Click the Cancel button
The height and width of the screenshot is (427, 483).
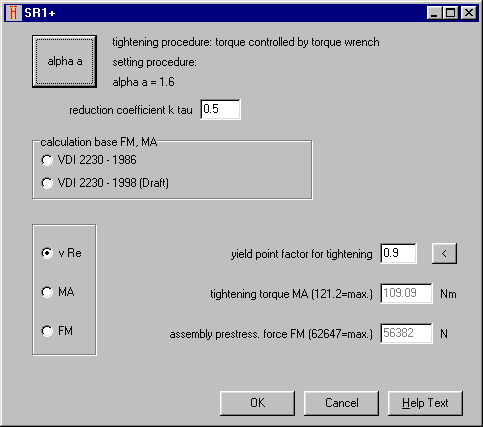tap(341, 403)
